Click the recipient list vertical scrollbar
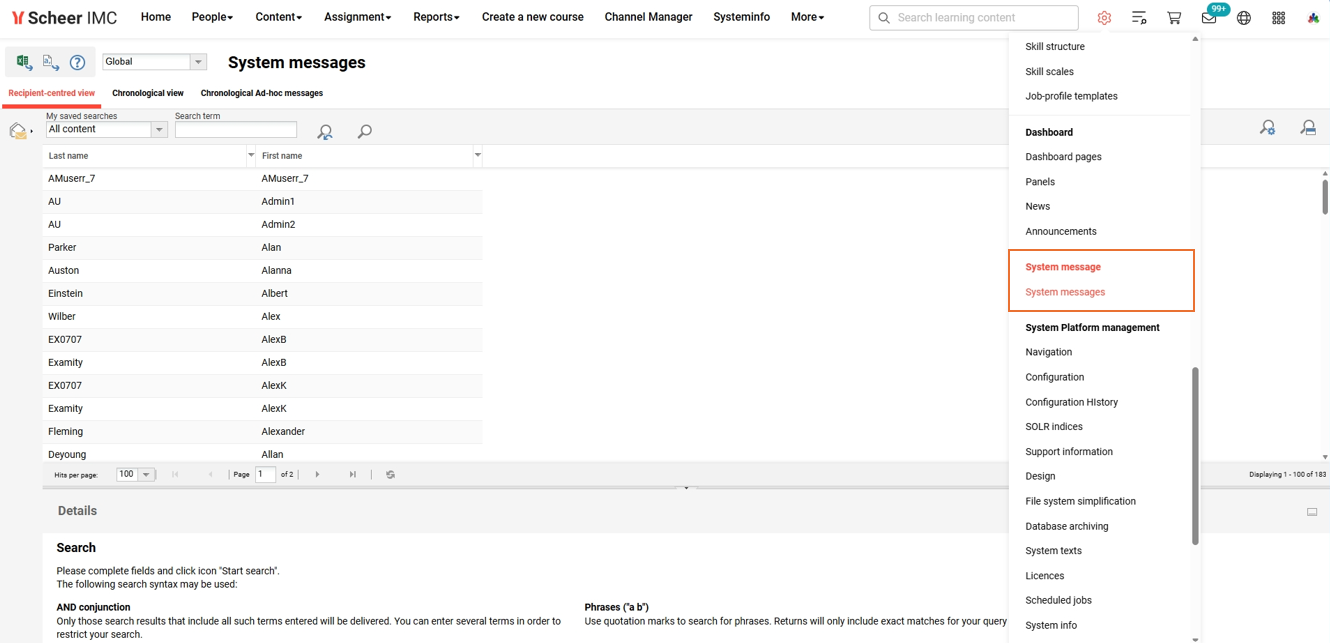Viewport: 1330px width, 643px height. click(x=1325, y=196)
